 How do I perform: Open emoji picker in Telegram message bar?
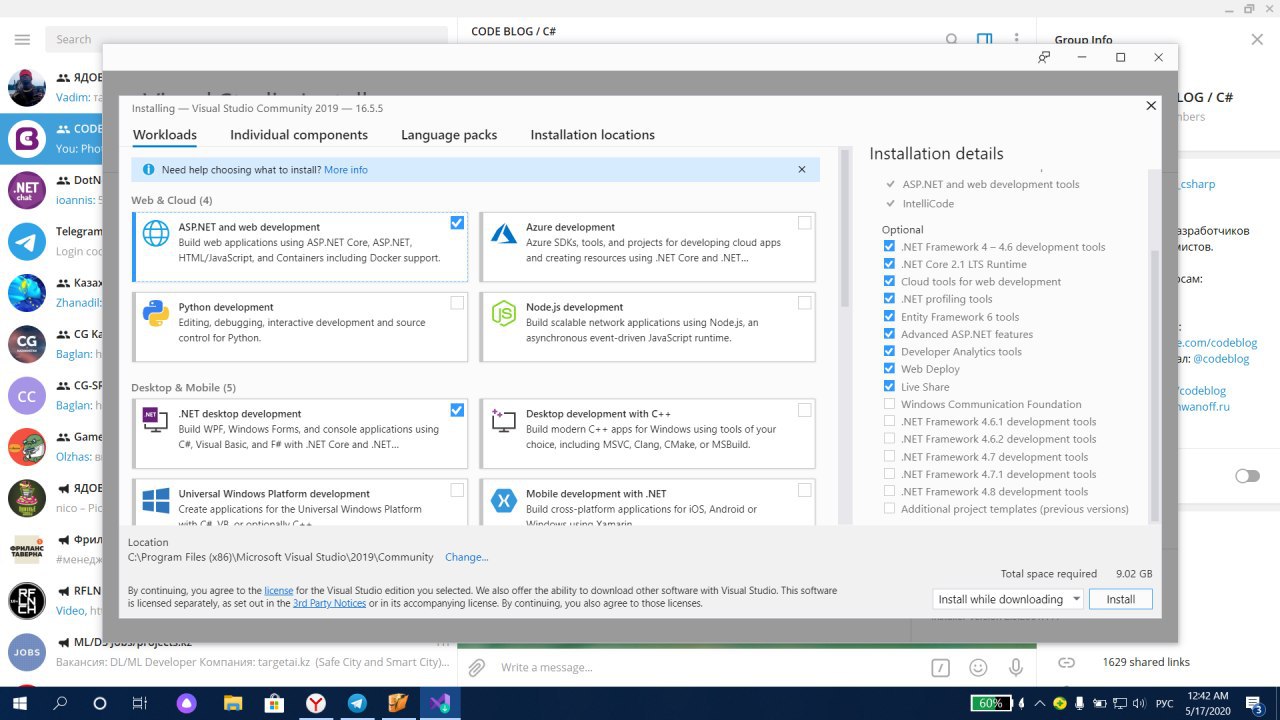coord(978,667)
